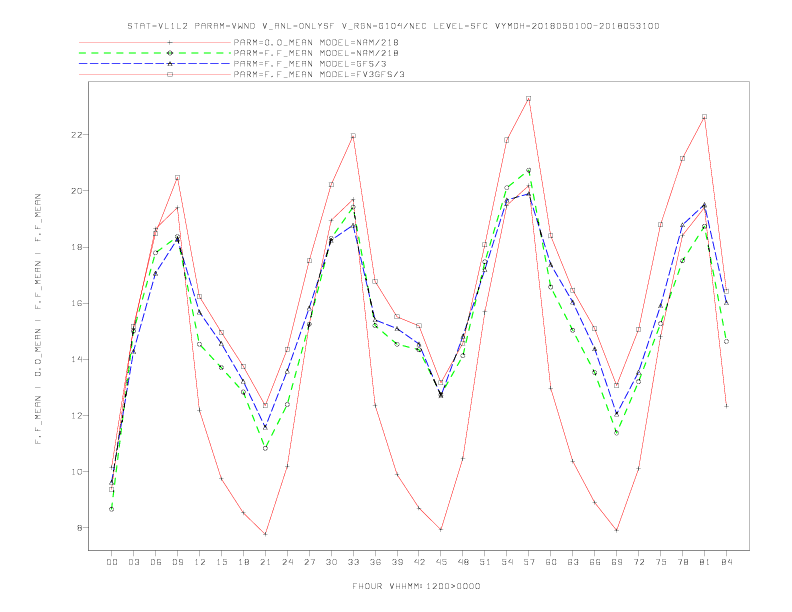
Task: Click x-axis tick label 57
Action: coord(529,562)
